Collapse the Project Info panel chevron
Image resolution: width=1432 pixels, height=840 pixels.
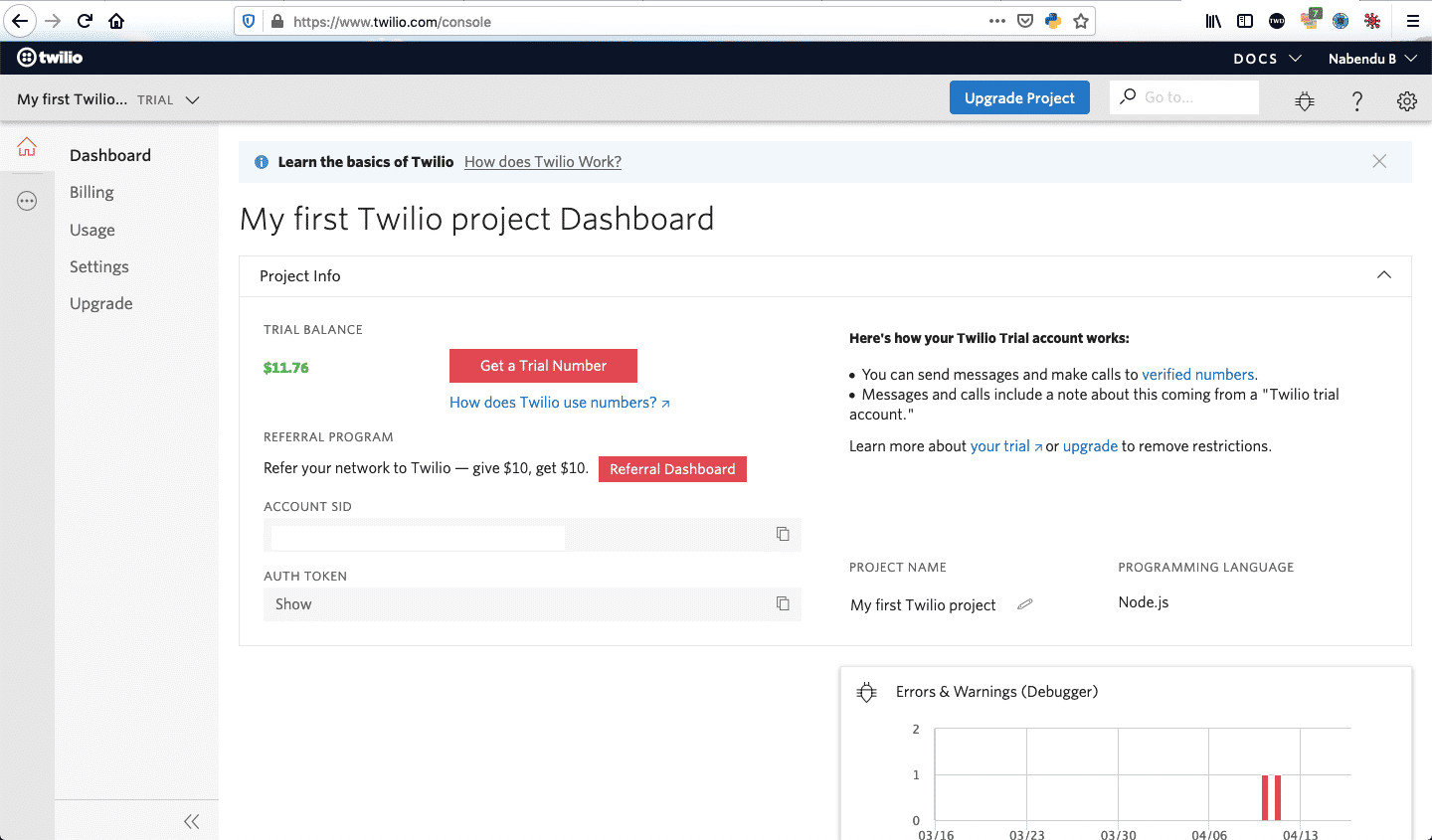point(1384,275)
